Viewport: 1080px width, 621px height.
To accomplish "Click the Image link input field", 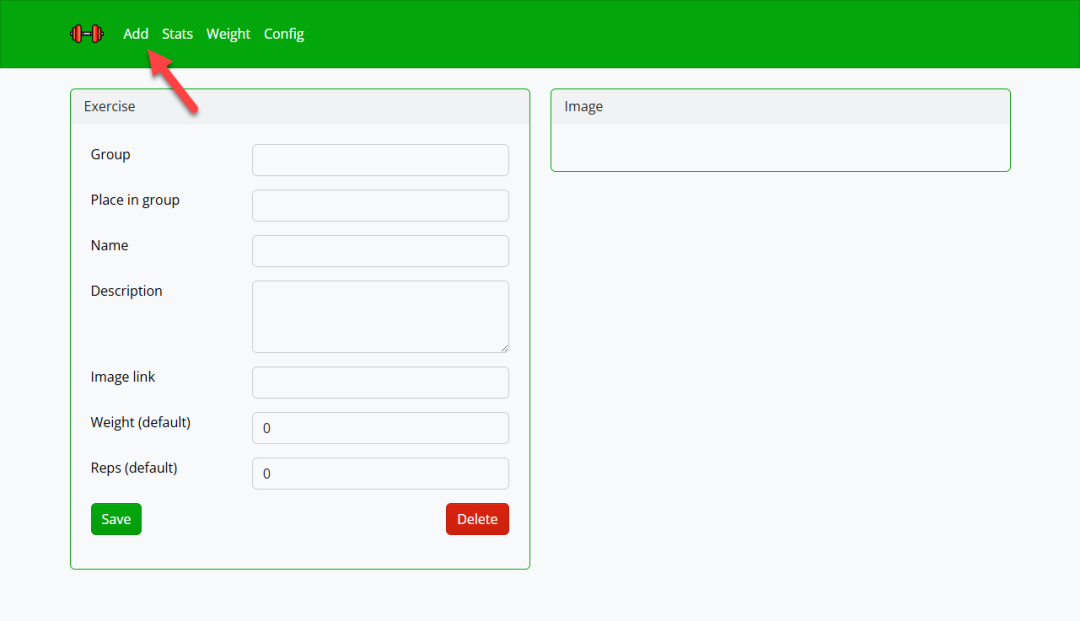I will tap(380, 382).
